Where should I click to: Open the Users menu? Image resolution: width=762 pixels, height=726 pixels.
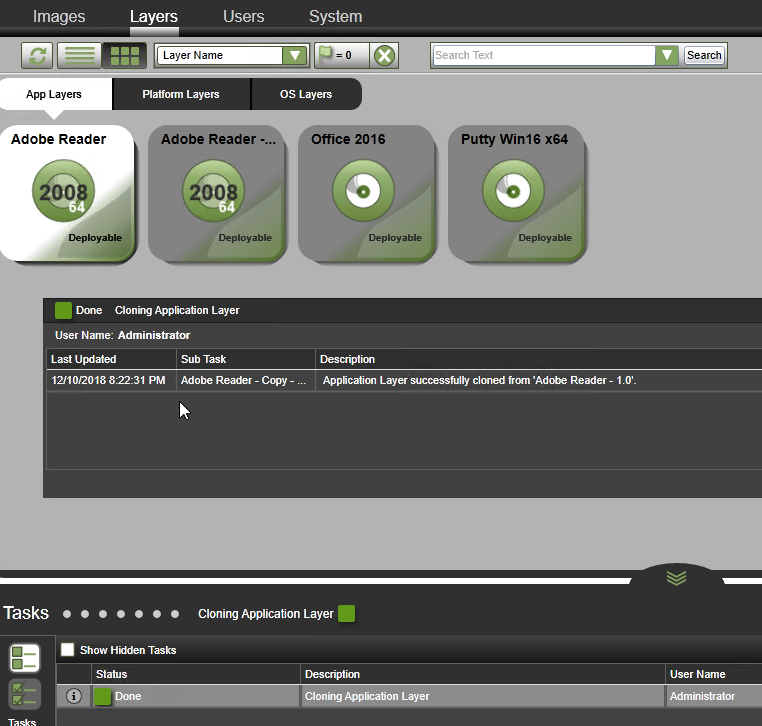[243, 17]
